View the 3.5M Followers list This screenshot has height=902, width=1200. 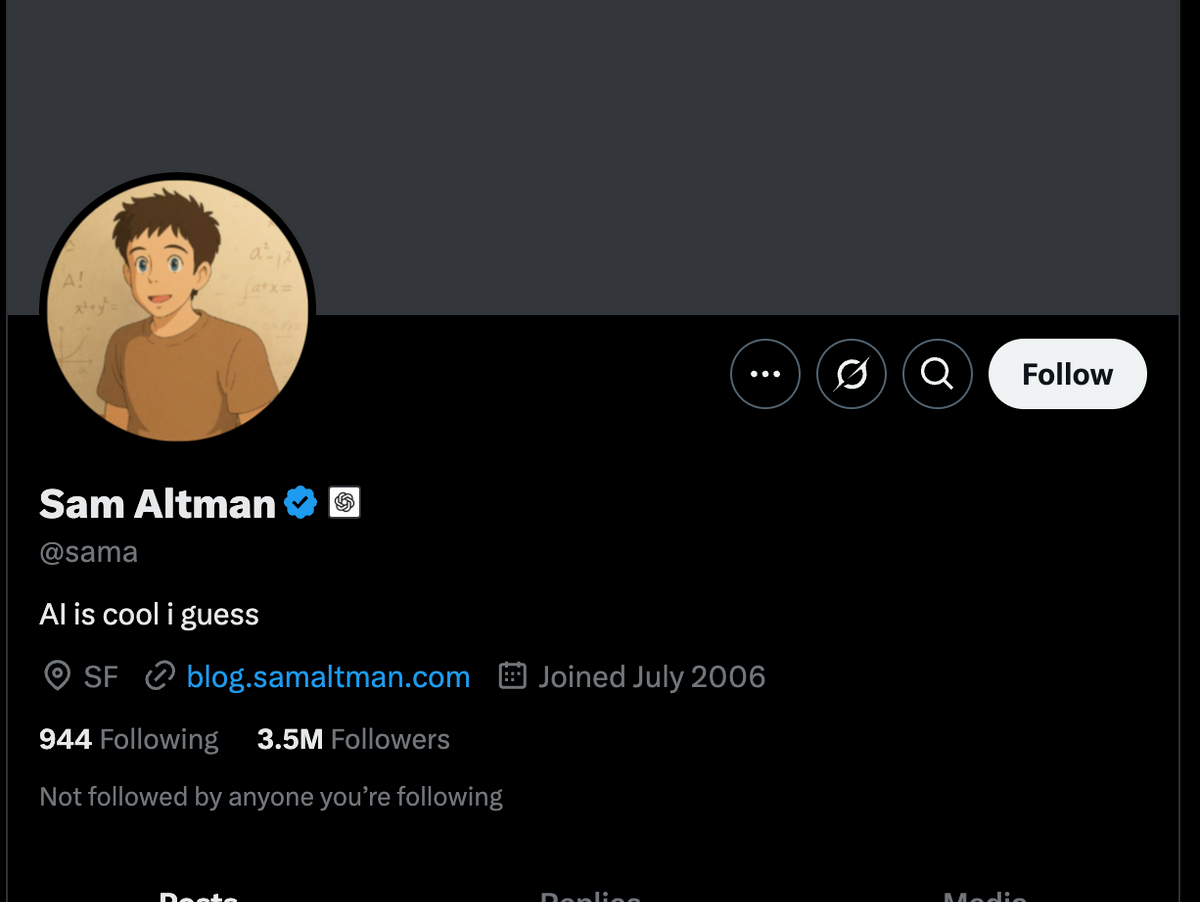[x=353, y=739]
